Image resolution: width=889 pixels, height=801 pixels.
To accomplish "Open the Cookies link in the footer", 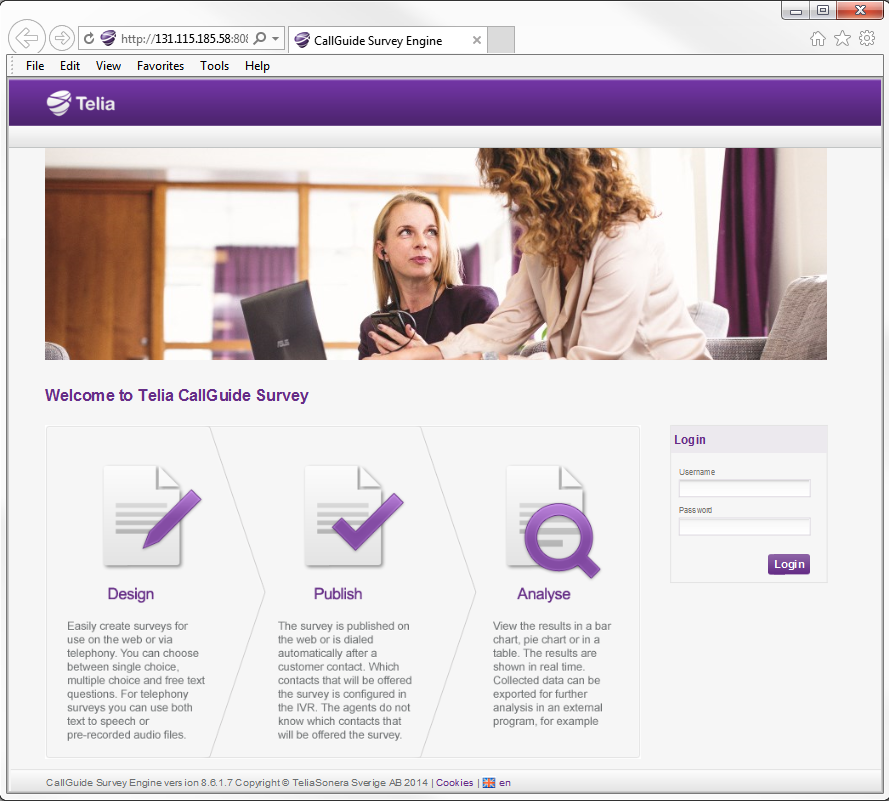I will click(x=454, y=782).
